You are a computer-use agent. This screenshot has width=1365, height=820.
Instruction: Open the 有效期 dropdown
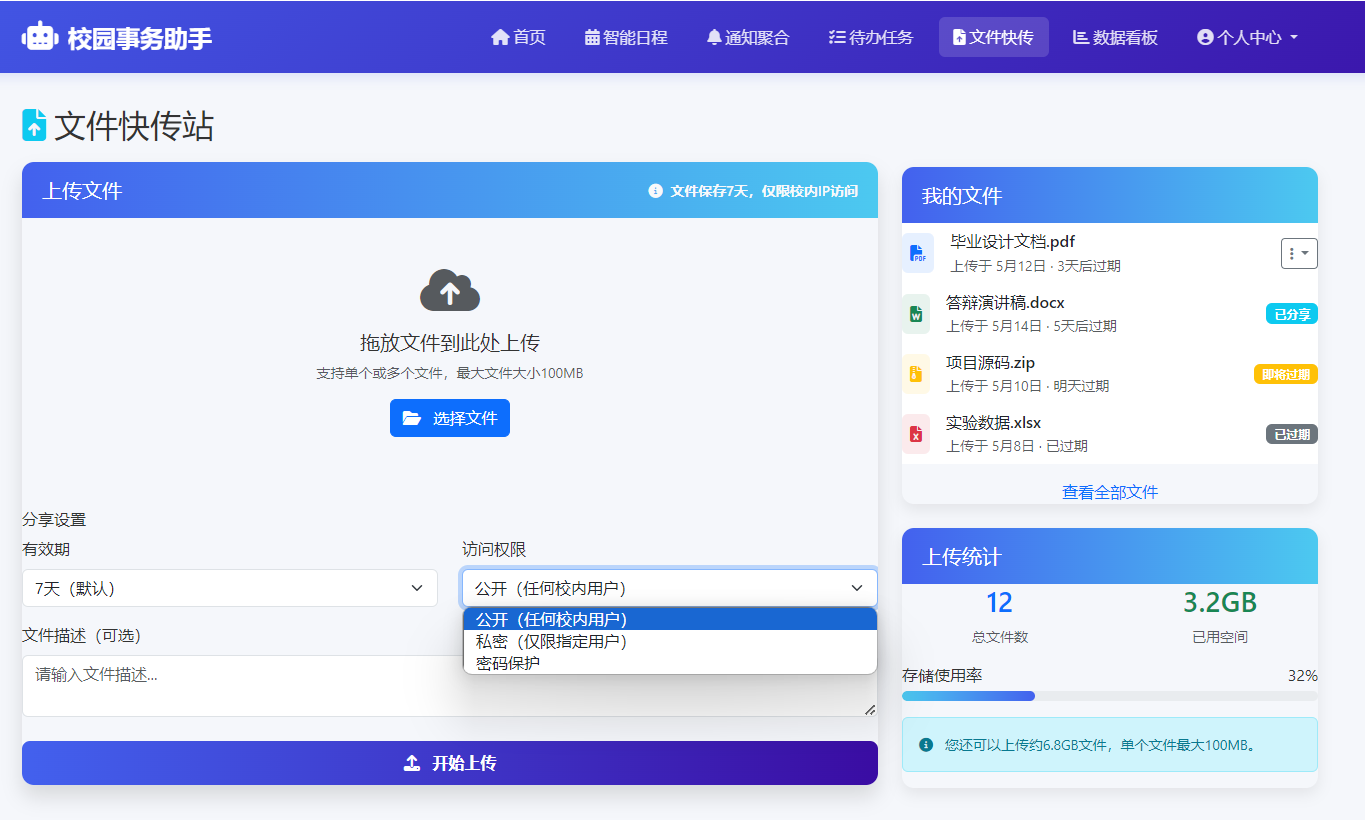[x=229, y=588]
